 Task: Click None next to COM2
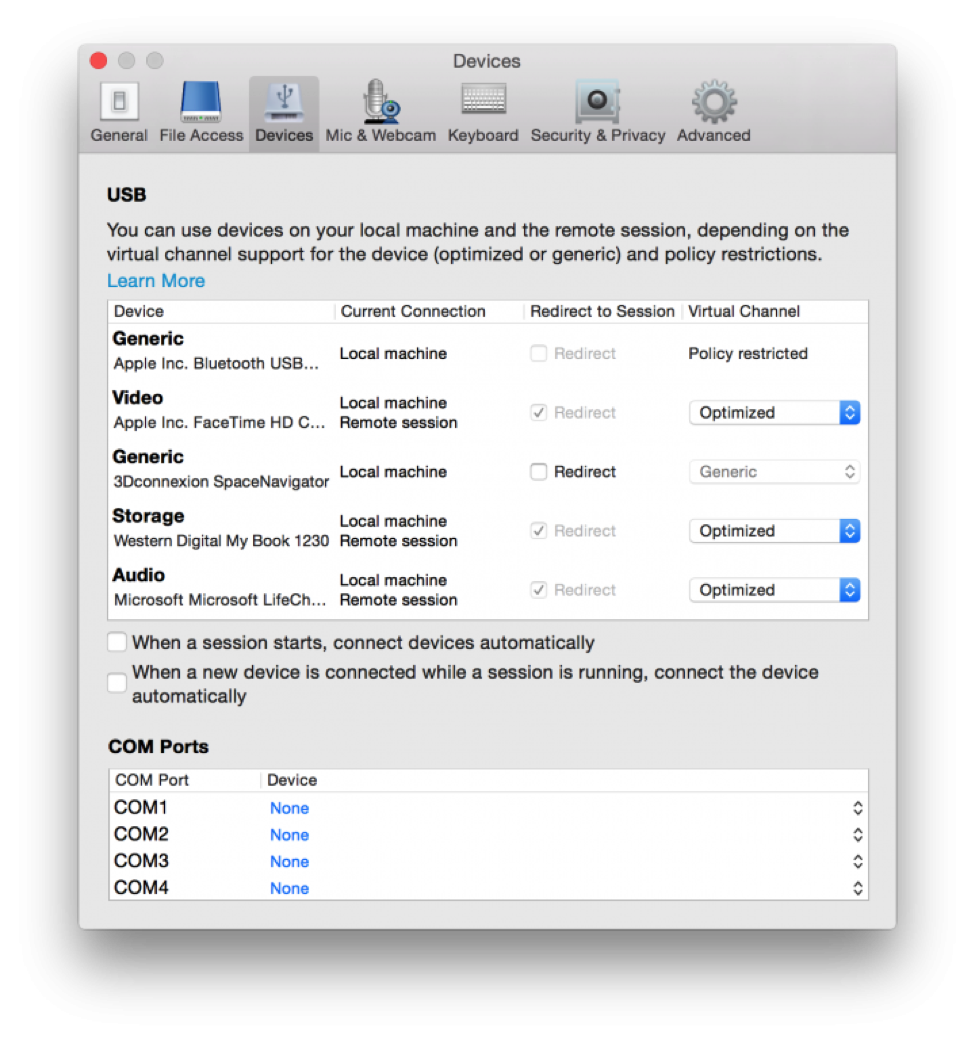[x=289, y=834]
